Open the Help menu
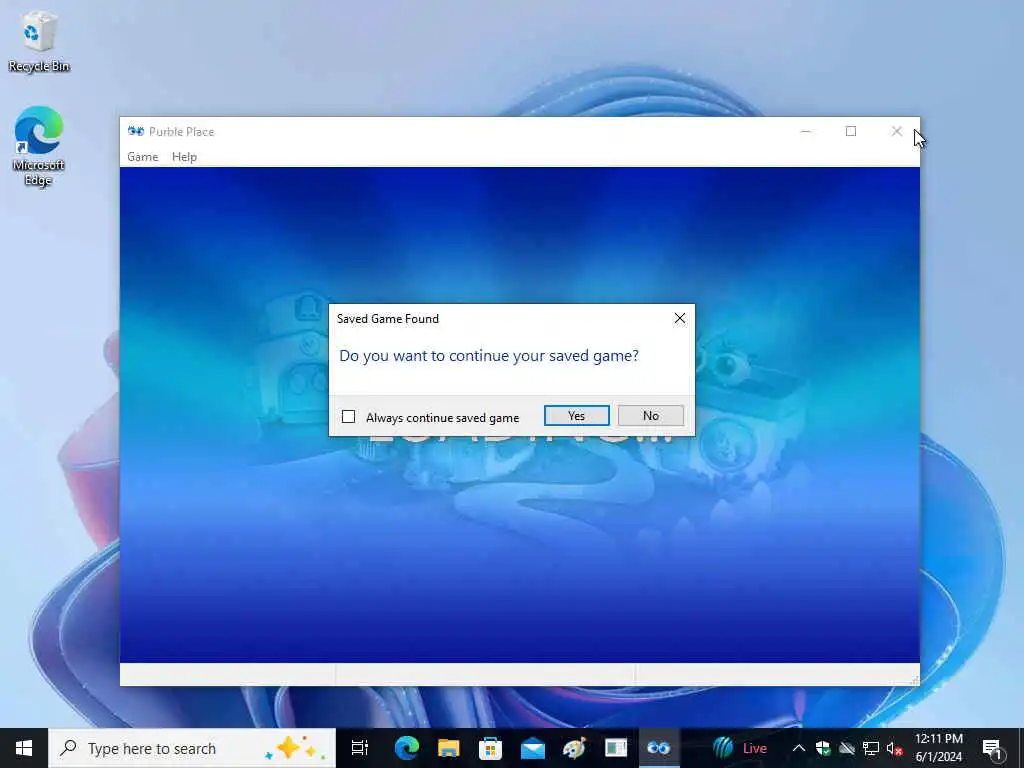The image size is (1024, 768). [184, 157]
